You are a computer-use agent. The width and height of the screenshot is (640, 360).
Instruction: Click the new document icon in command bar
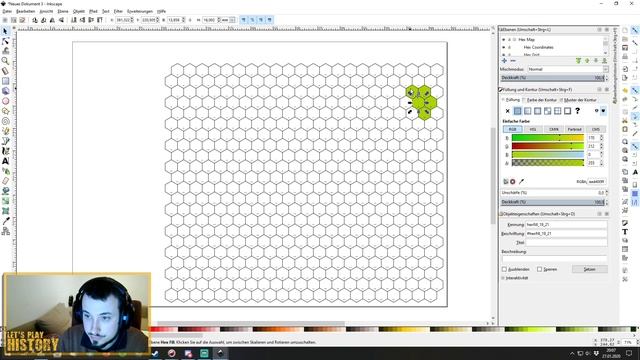pos(625,30)
